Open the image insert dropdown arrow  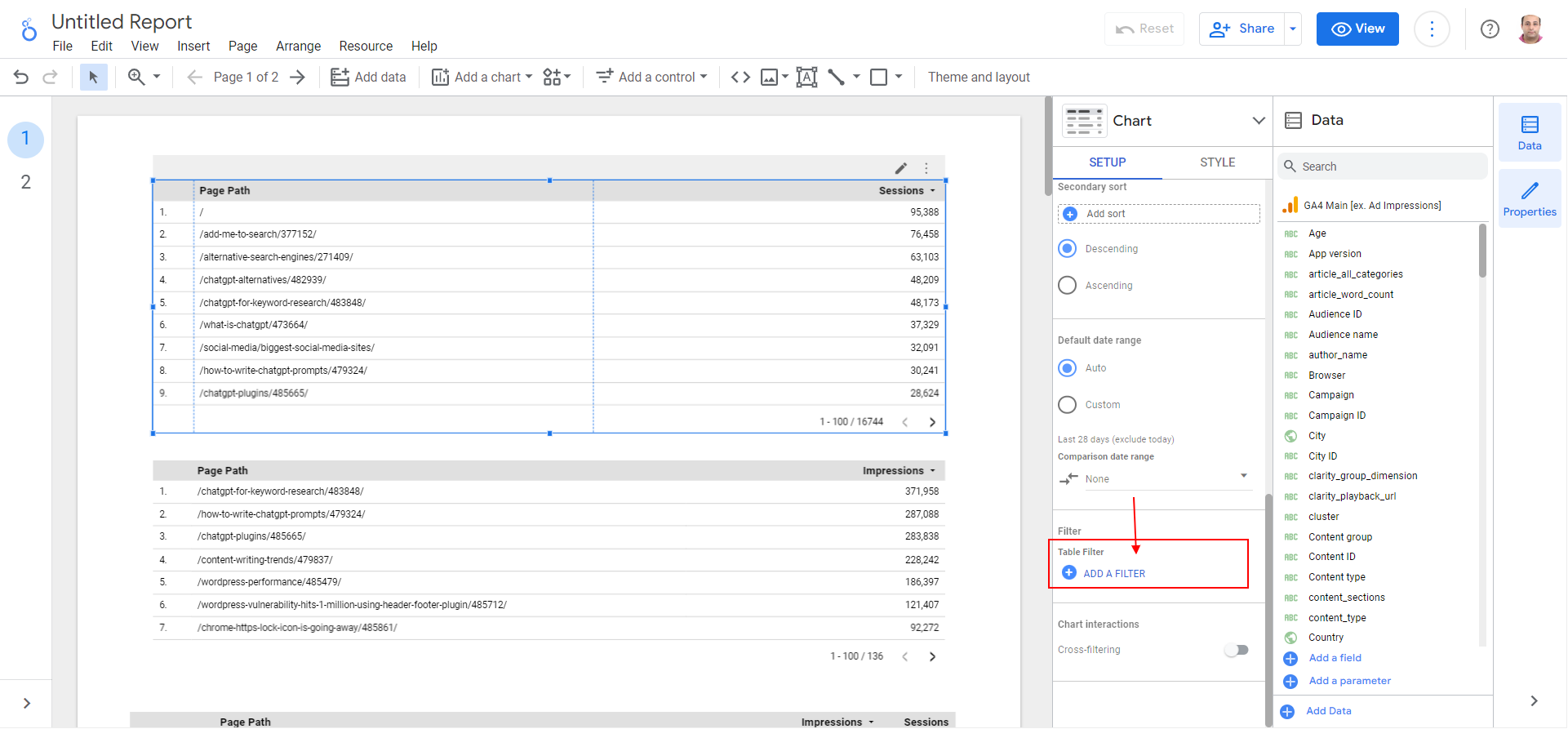[785, 77]
